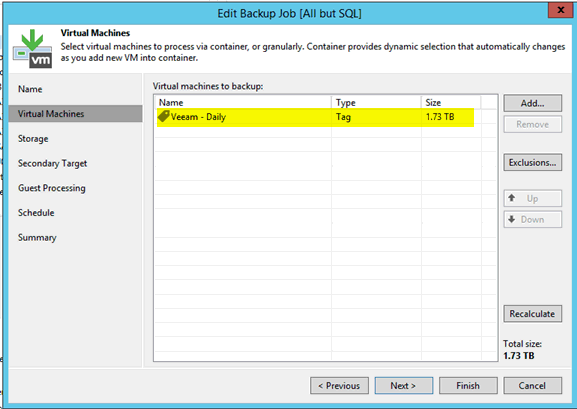Click Finish to save the backup job

(468, 385)
